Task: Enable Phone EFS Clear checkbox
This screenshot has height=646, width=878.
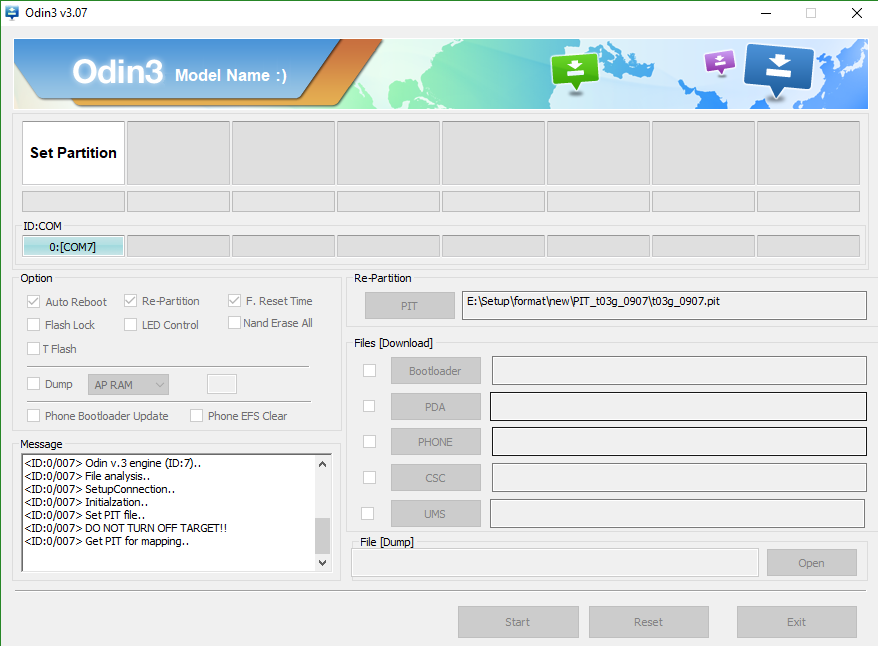Action: click(x=196, y=415)
